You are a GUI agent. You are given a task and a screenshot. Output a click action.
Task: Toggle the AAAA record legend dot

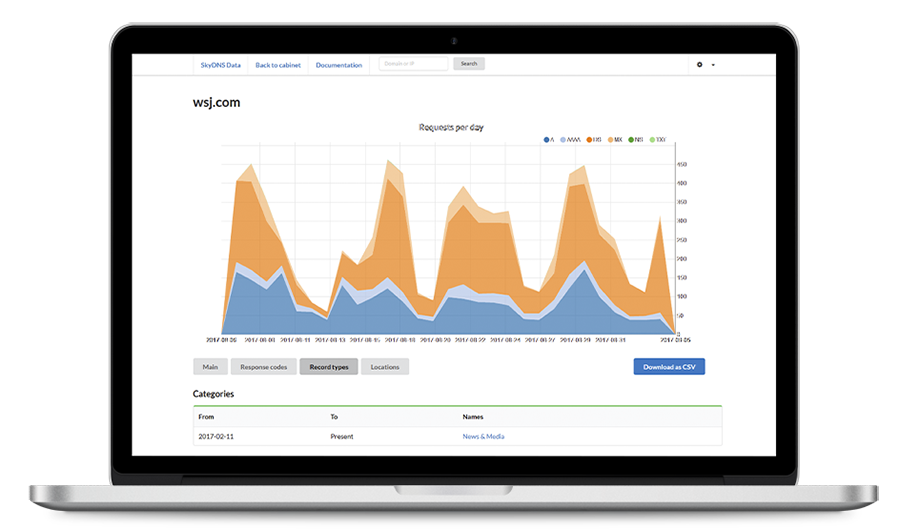[563, 139]
